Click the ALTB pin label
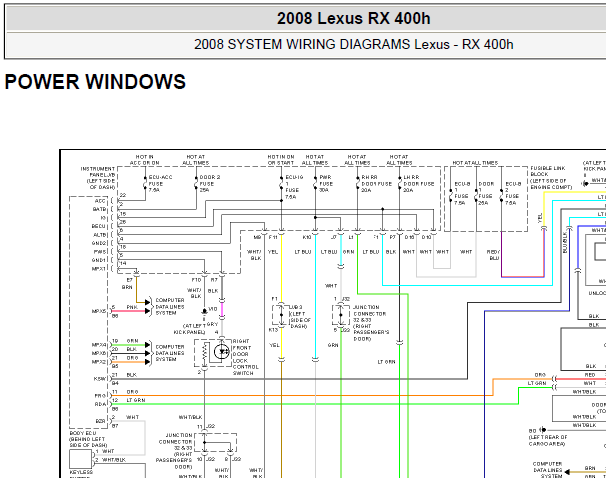 [x=100, y=235]
